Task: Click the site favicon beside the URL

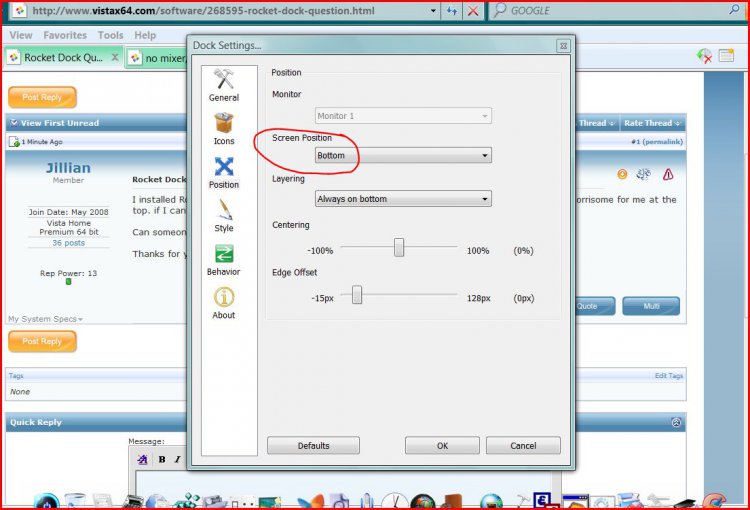Action: point(19,11)
